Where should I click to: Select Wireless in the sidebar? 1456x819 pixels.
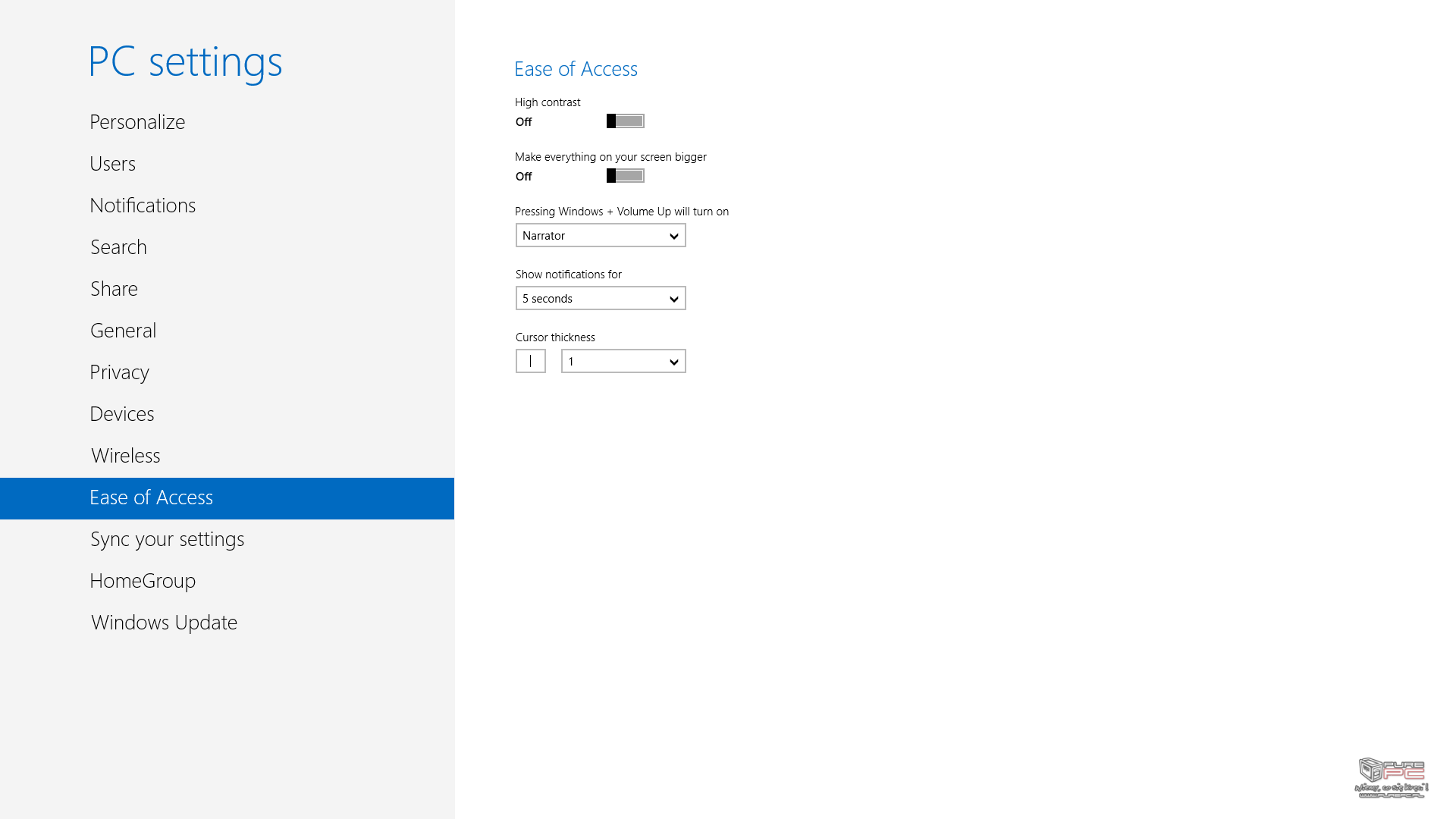click(x=125, y=456)
